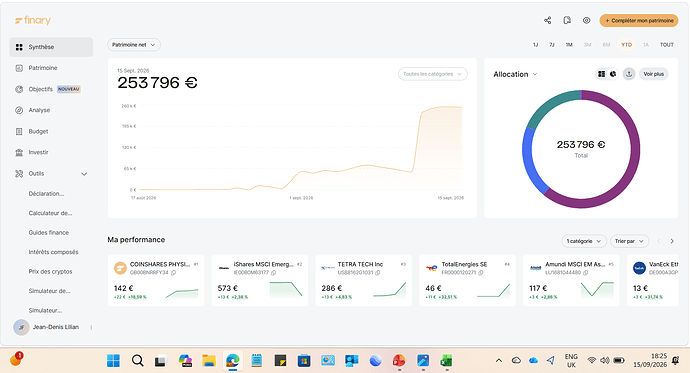The width and height of the screenshot is (690, 373).
Task: Click the next arrow in Ma performance
Action: point(672,241)
